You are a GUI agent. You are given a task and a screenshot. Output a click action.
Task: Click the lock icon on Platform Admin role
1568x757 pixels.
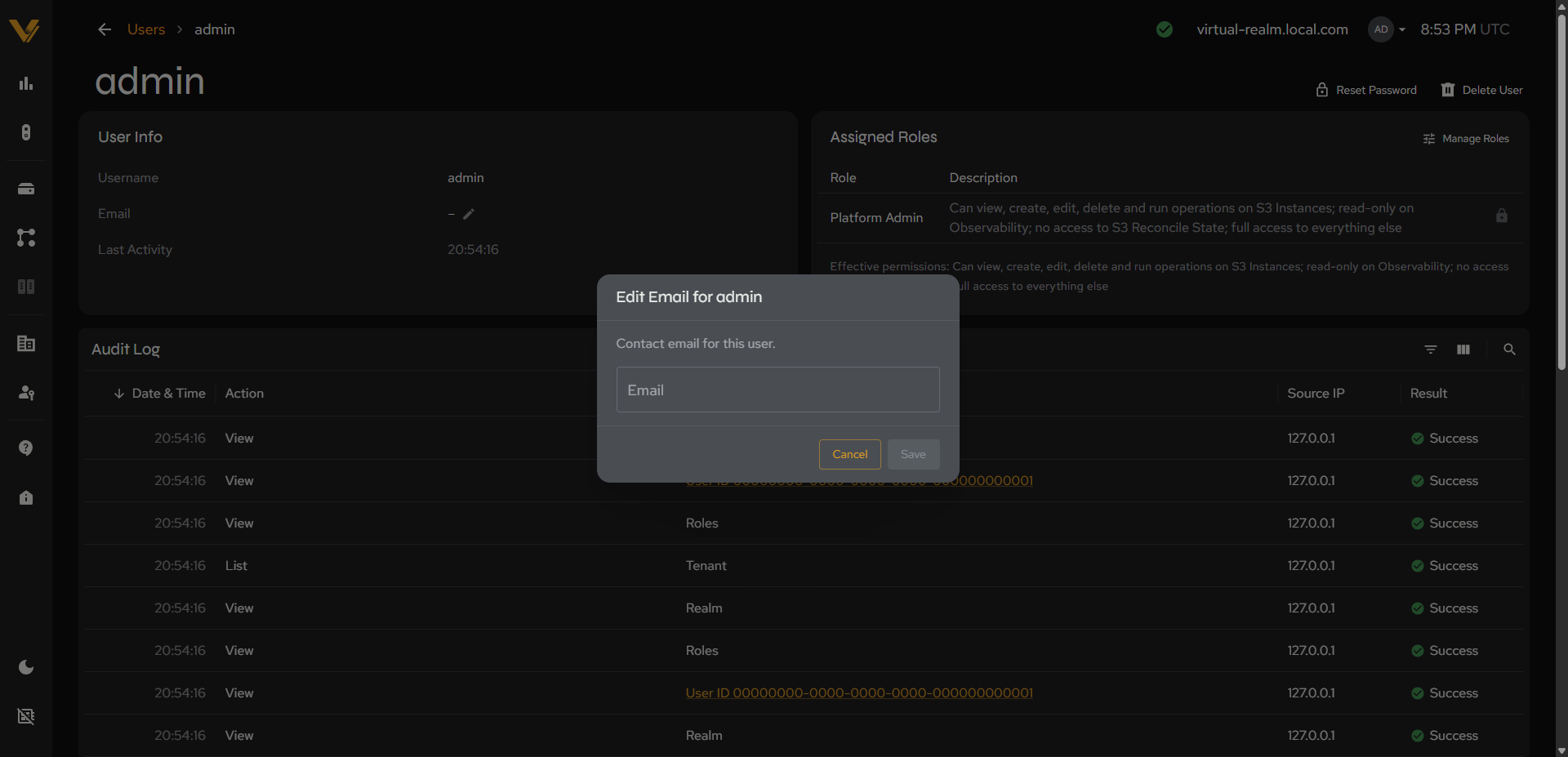(x=1501, y=216)
